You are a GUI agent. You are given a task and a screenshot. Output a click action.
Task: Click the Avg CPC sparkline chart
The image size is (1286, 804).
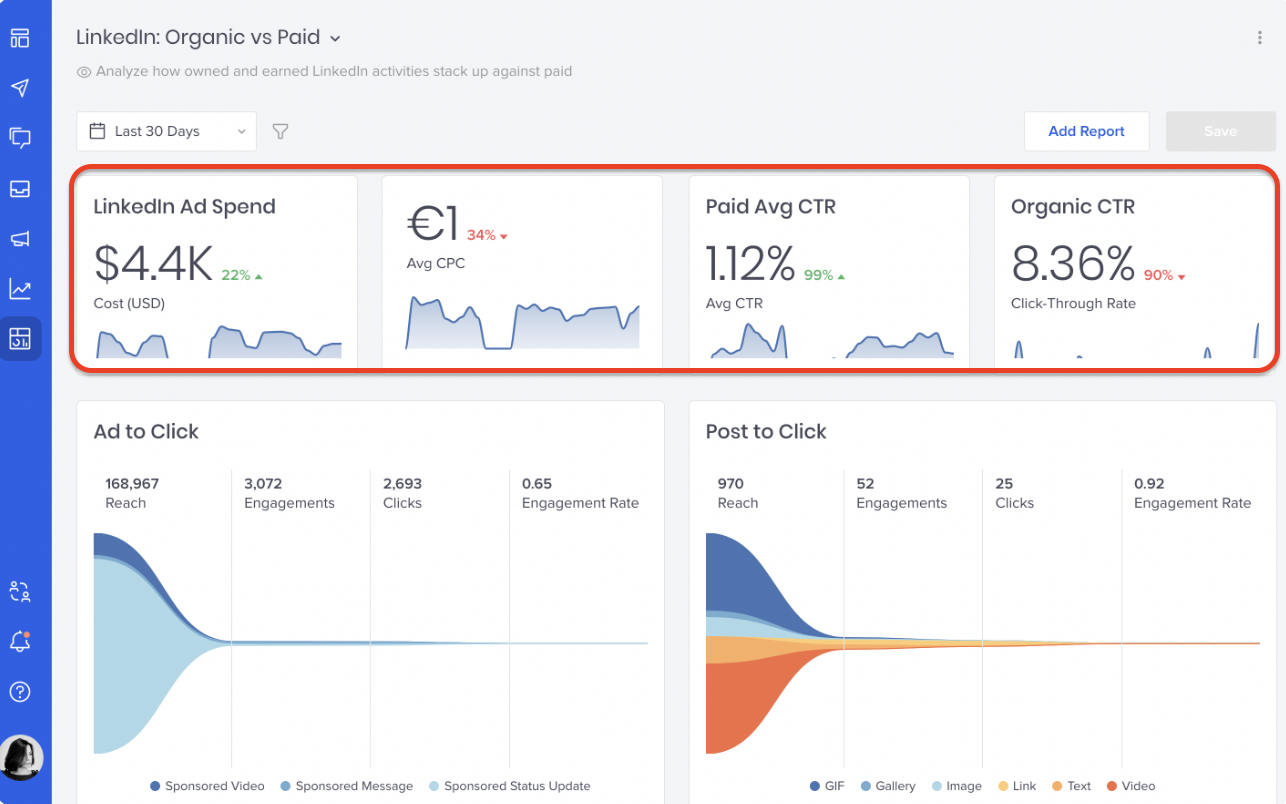click(523, 322)
